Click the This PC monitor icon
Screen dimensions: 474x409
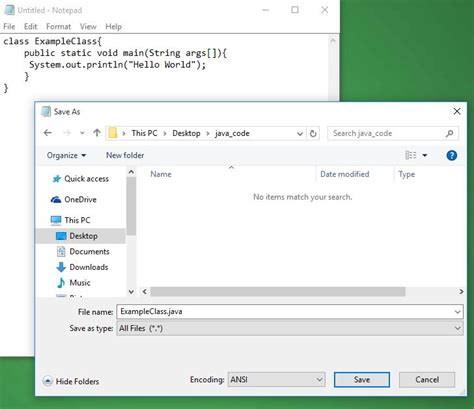coord(56,220)
